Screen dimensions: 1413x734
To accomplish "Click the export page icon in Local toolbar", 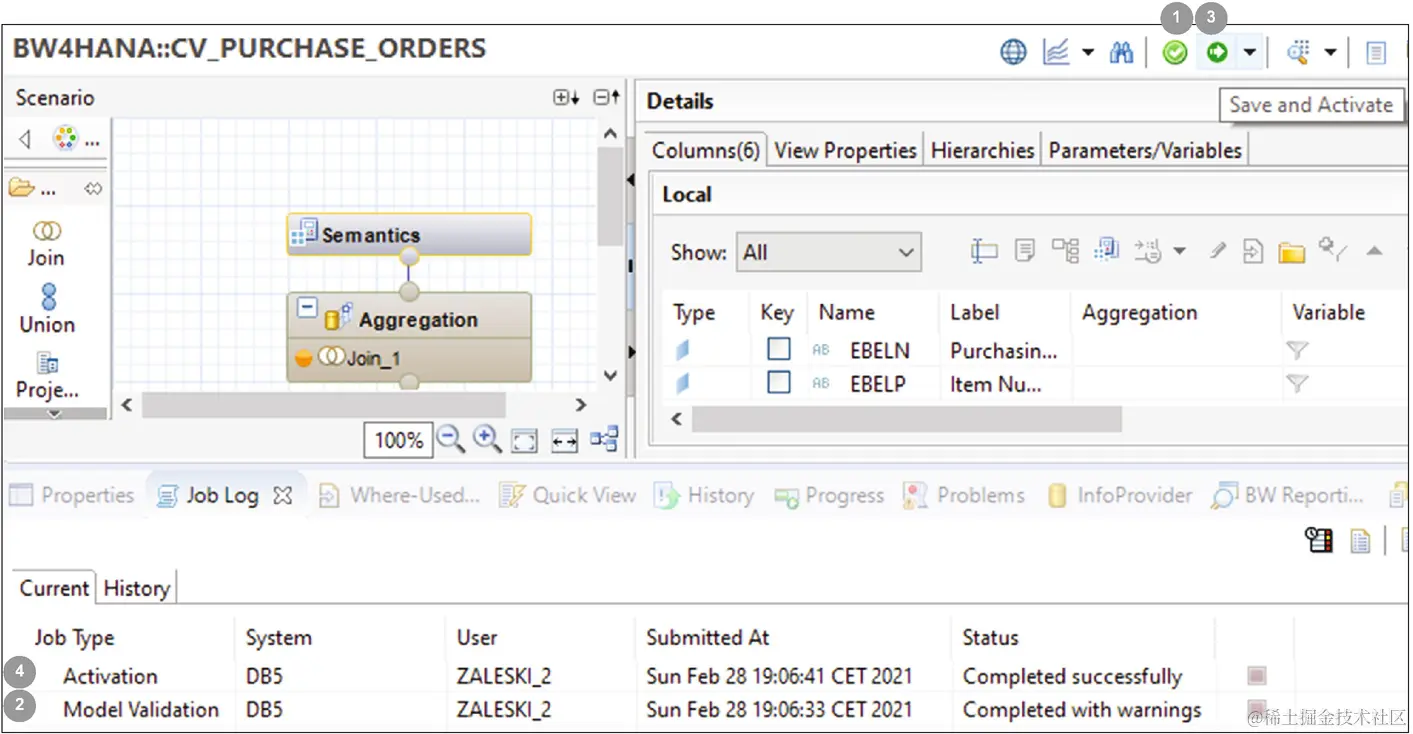I will pyautogui.click(x=1253, y=251).
